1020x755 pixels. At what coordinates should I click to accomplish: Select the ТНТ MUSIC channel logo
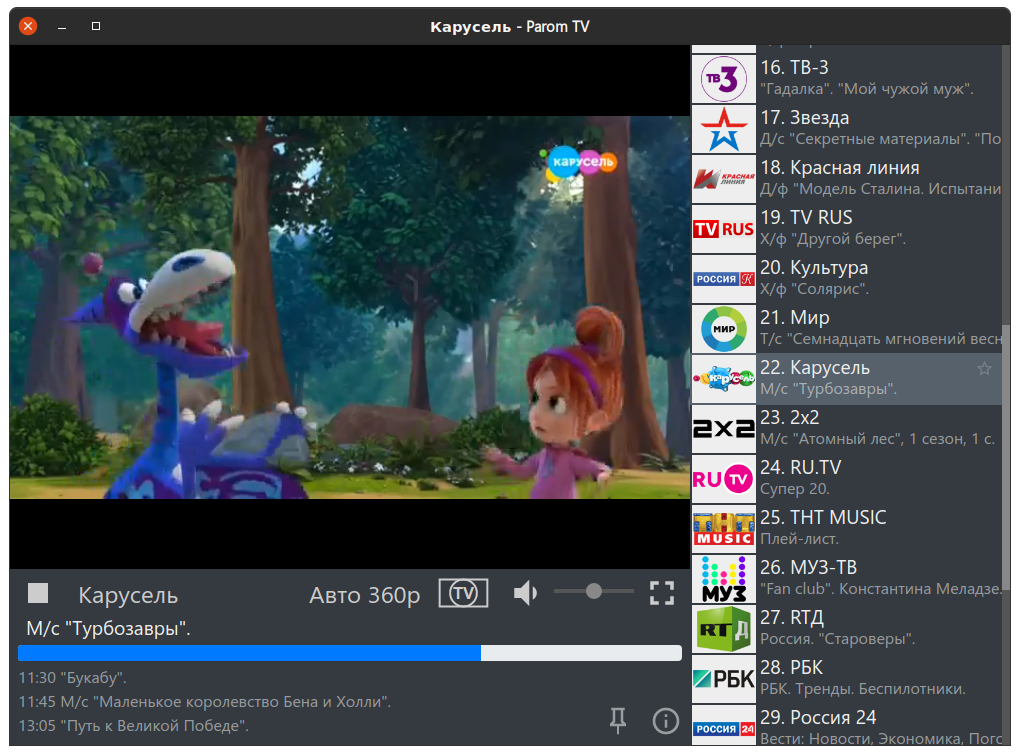pyautogui.click(x=723, y=529)
